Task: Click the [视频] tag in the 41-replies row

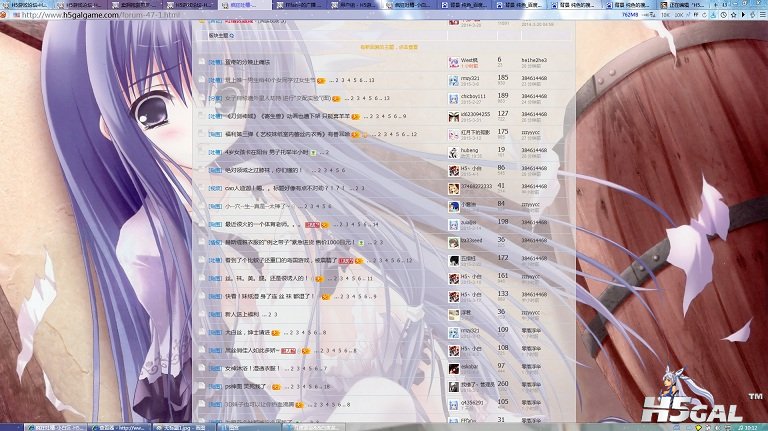Action: click(x=216, y=189)
